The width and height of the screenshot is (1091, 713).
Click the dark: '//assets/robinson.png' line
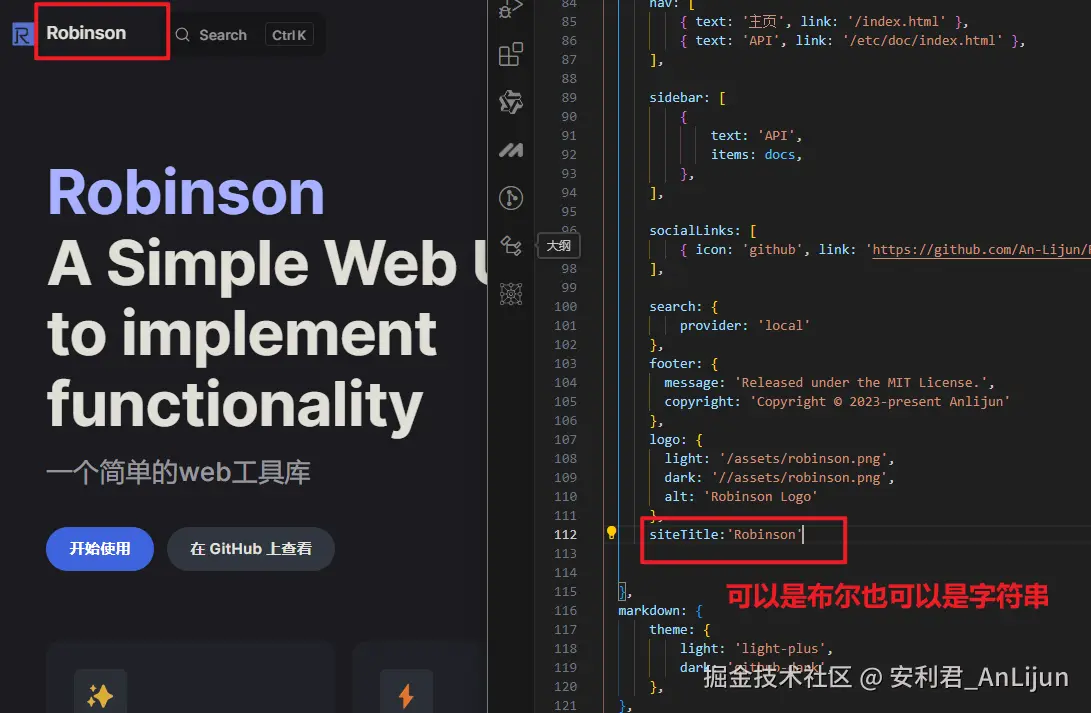coord(779,477)
